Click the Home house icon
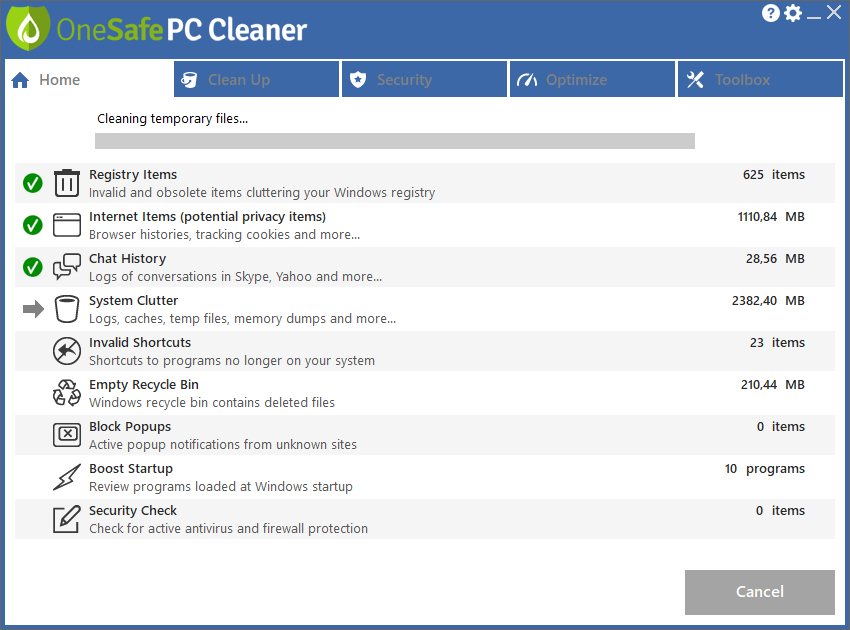Image resolution: width=850 pixels, height=630 pixels. [x=20, y=80]
